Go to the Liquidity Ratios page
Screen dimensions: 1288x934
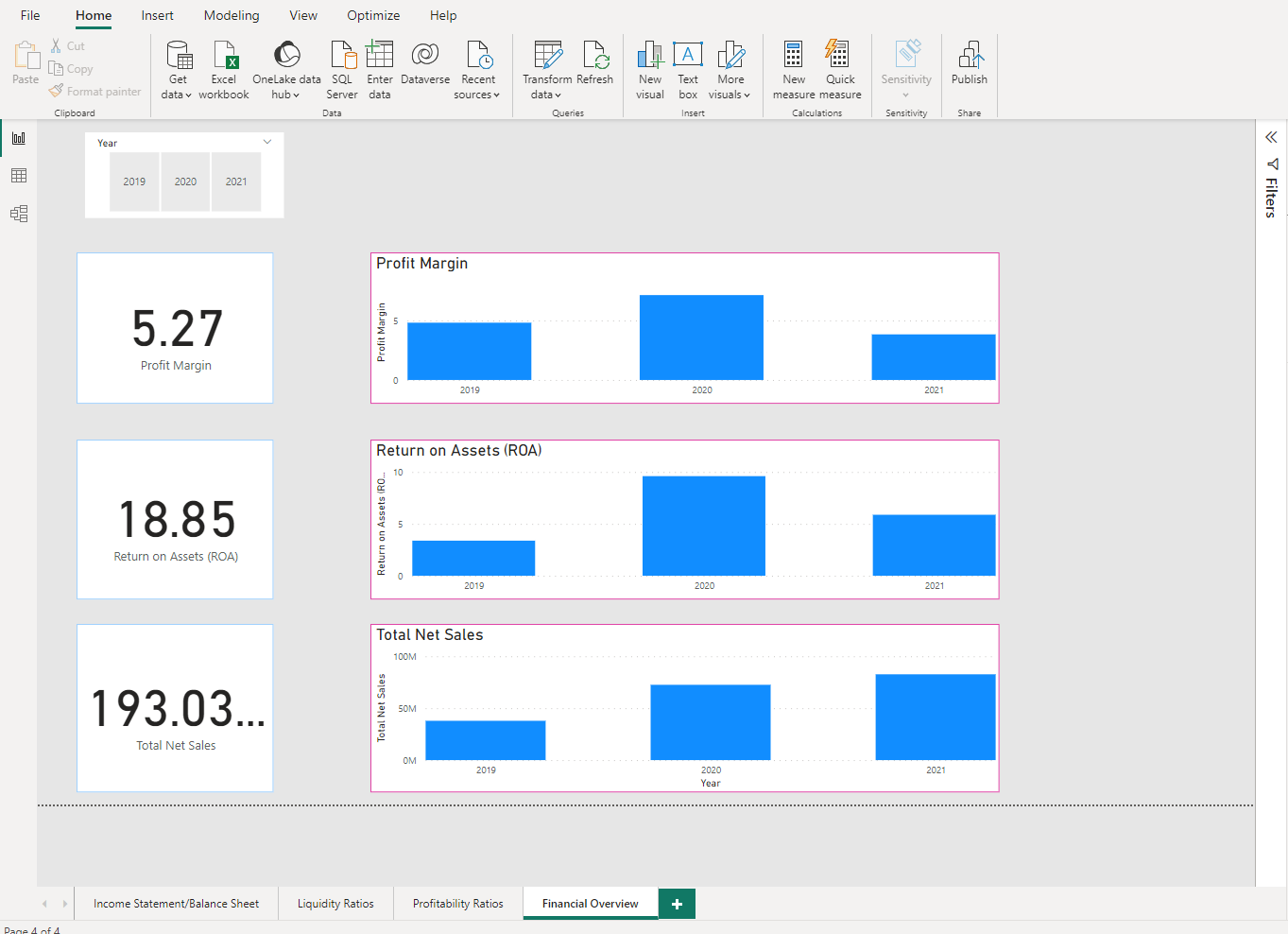[x=335, y=904]
